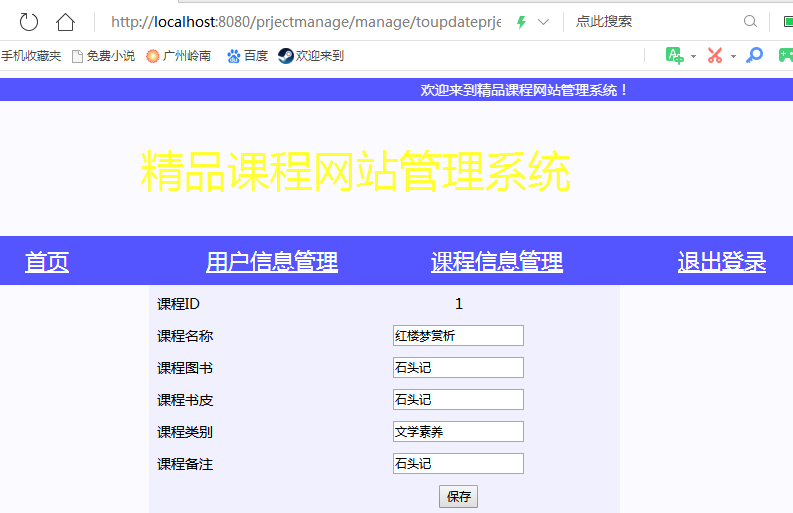The height and width of the screenshot is (513, 793).
Task: Click the green lightning speed-mode icon
Action: 521,22
